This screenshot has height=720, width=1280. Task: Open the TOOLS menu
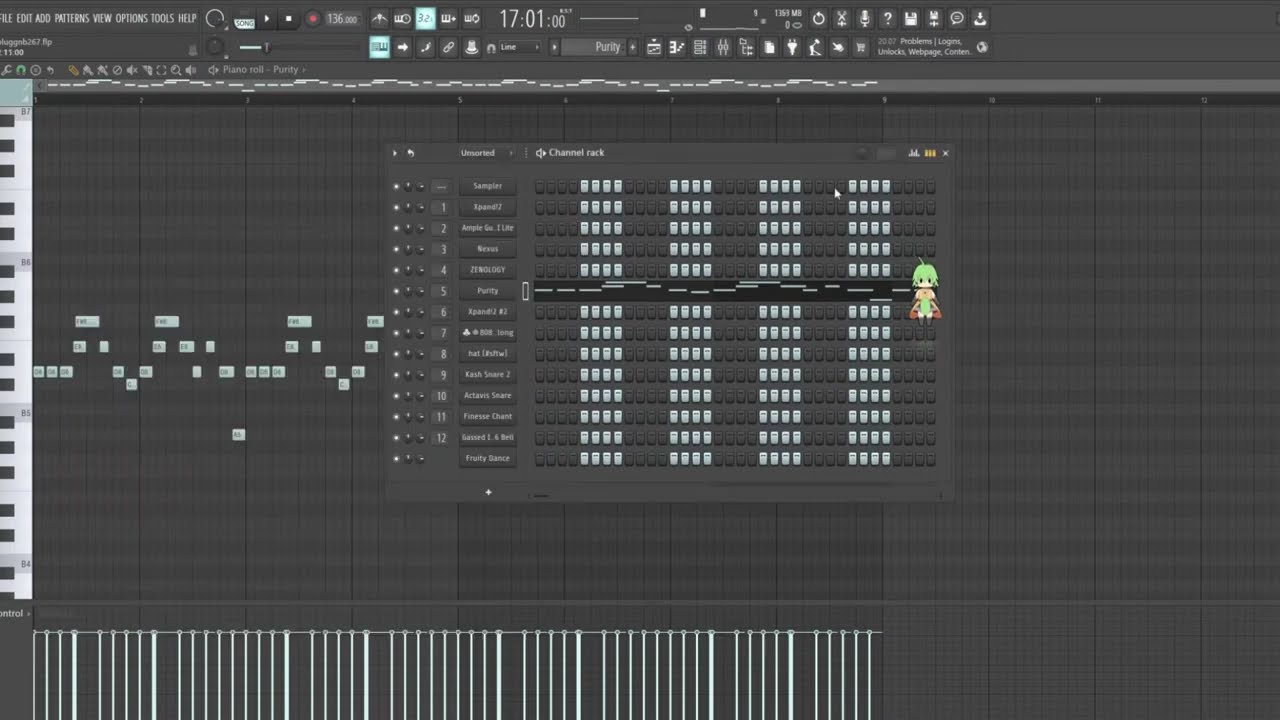[x=162, y=18]
